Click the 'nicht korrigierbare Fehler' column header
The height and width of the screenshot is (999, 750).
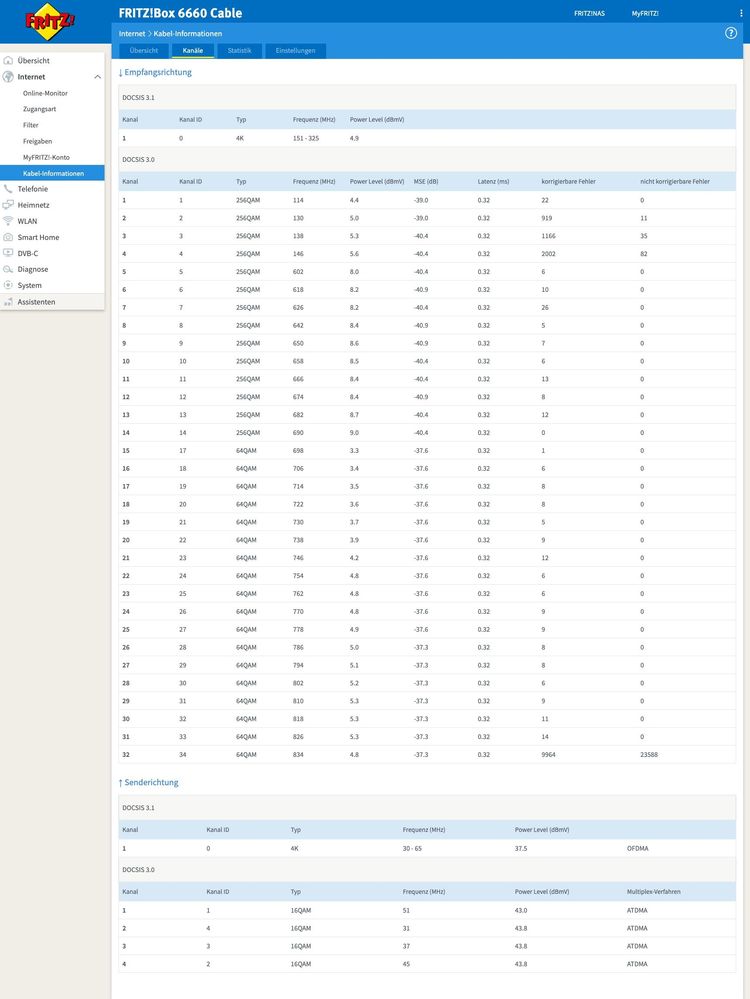(x=675, y=182)
